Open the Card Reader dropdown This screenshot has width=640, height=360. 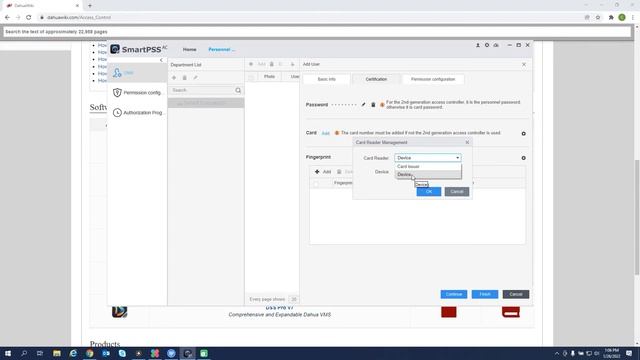(428, 158)
